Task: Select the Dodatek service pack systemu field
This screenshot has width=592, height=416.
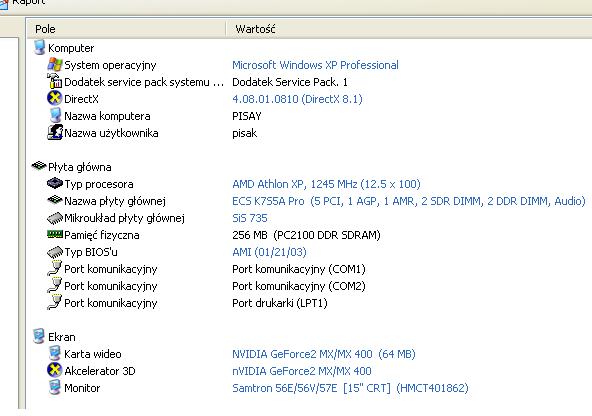Action: 144,82
